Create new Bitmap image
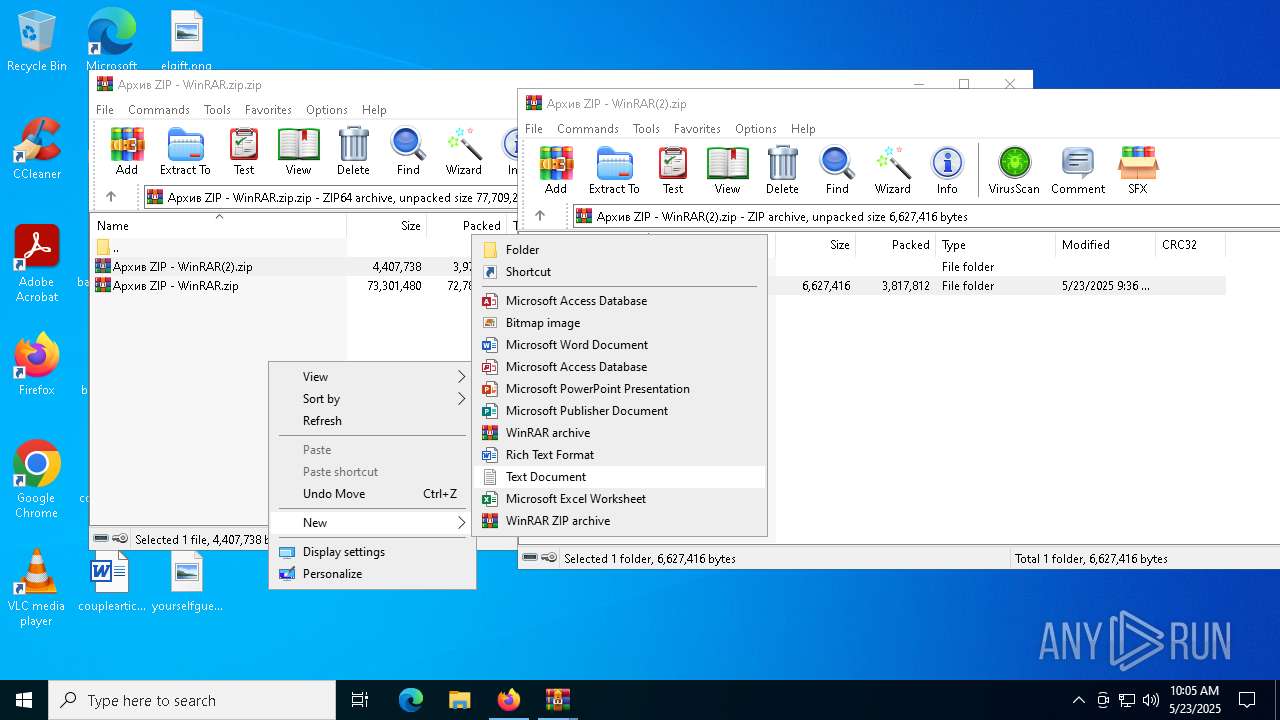This screenshot has height=720, width=1280. point(620,323)
